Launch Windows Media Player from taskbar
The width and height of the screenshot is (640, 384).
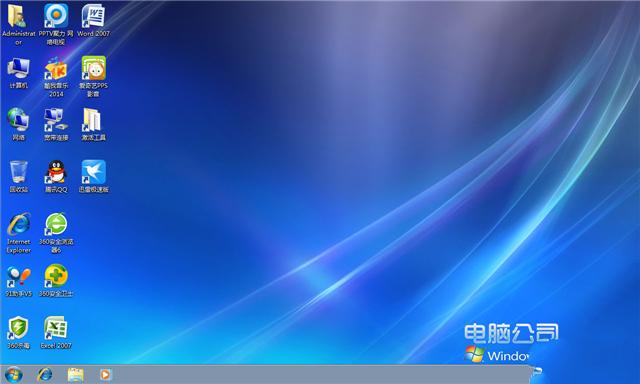point(105,374)
